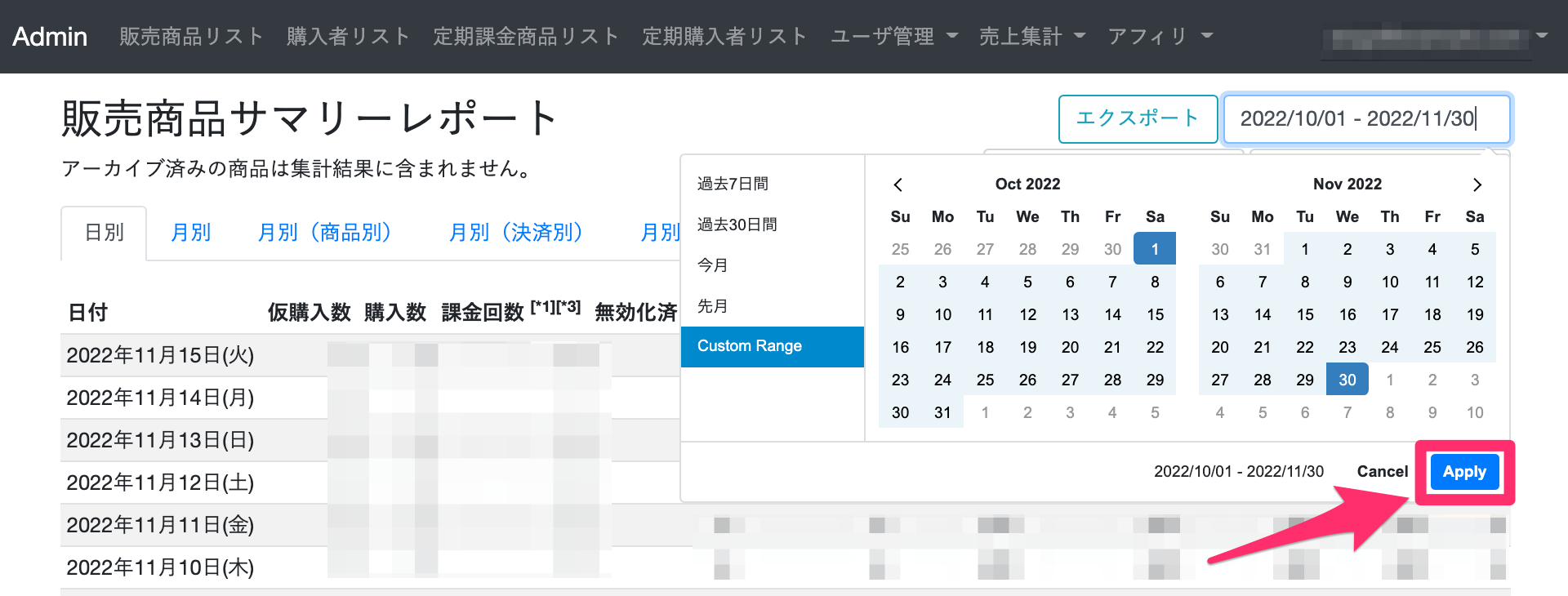This screenshot has height=596, width=1568.
Task: Go to previous month in calendar
Action: [x=898, y=185]
